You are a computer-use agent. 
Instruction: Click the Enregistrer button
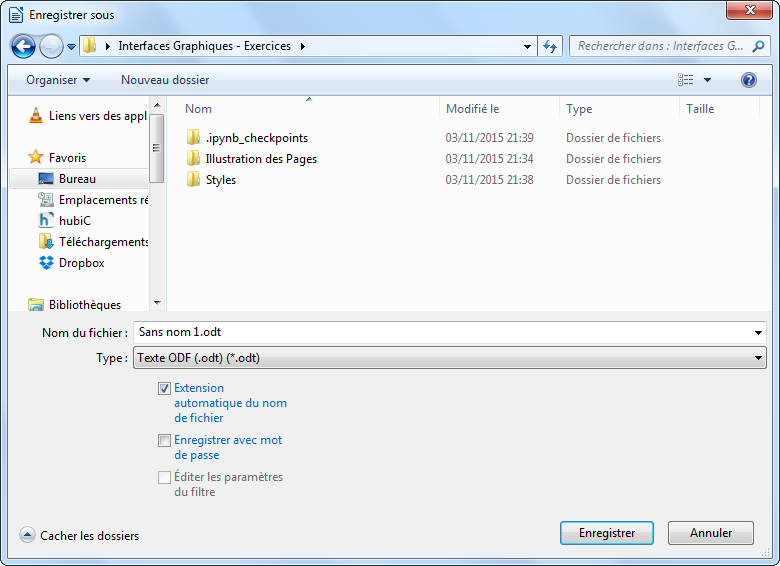606,533
